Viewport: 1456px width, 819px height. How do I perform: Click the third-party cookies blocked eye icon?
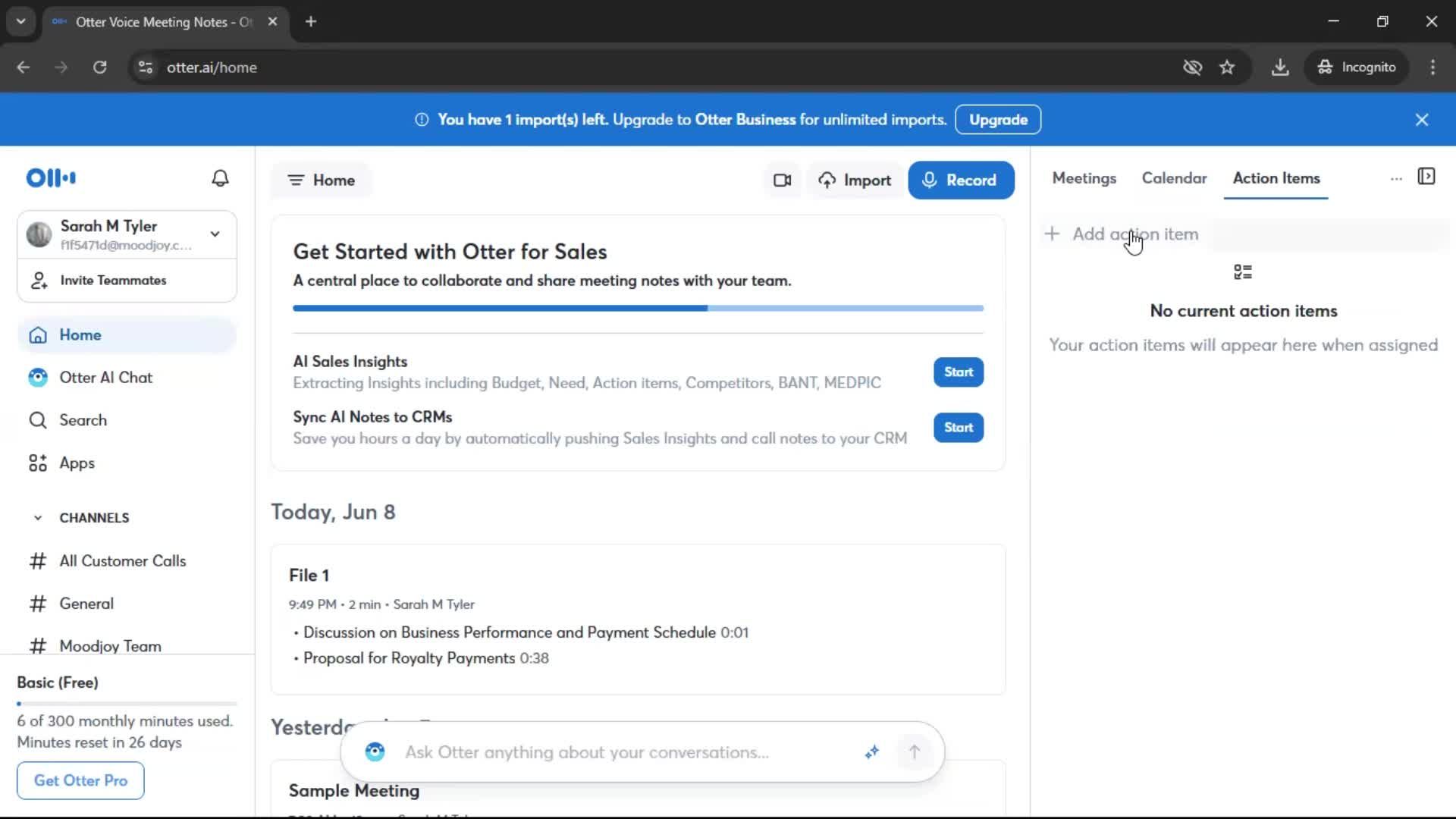tap(1192, 67)
